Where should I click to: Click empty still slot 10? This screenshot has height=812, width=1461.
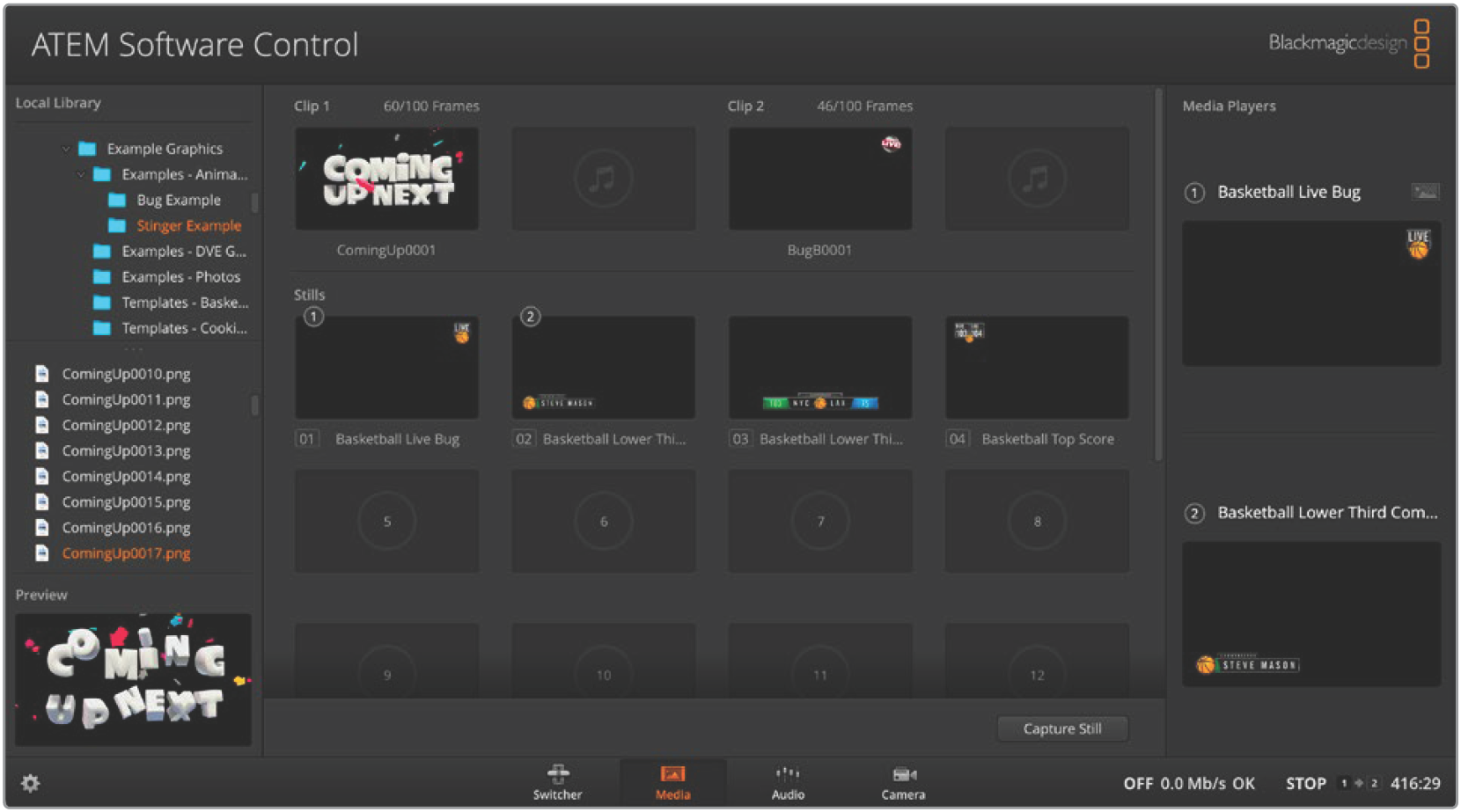tap(603, 662)
